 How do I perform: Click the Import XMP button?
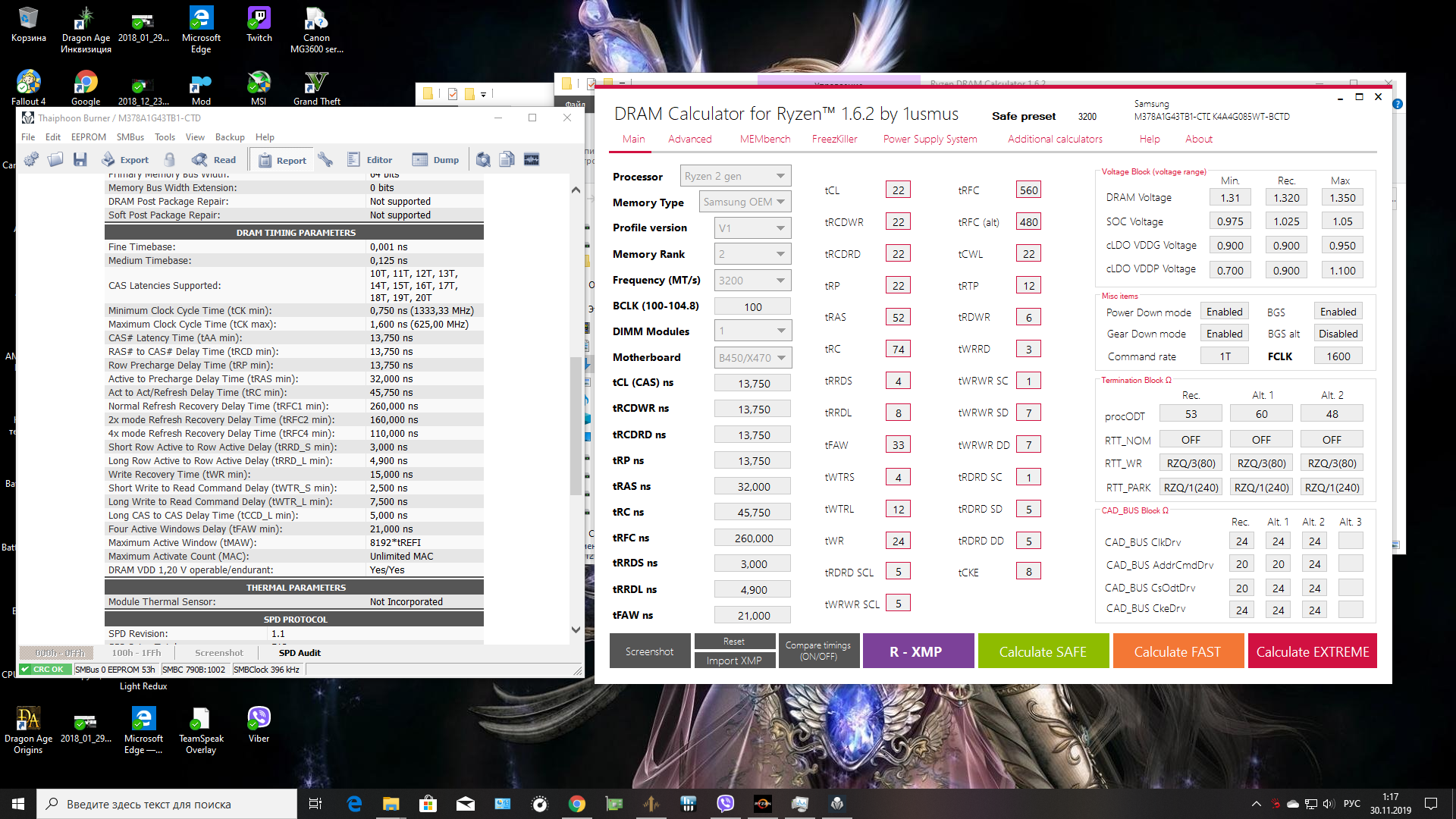[733, 661]
